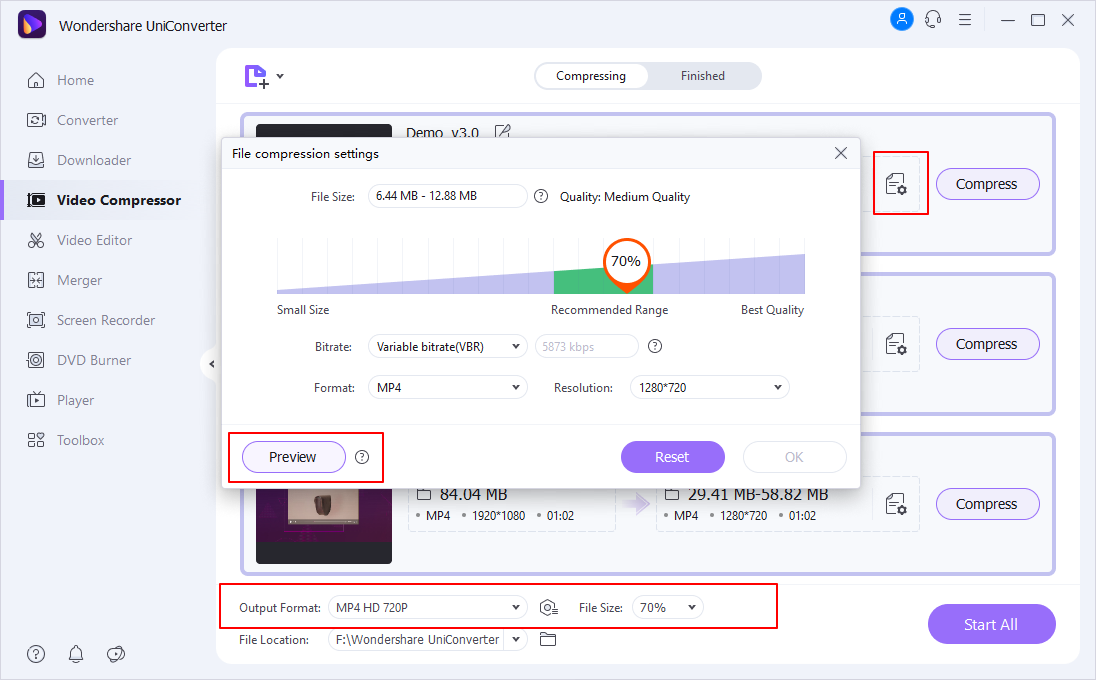Click the Downloader sidebar icon
1096x680 pixels.
(36, 160)
